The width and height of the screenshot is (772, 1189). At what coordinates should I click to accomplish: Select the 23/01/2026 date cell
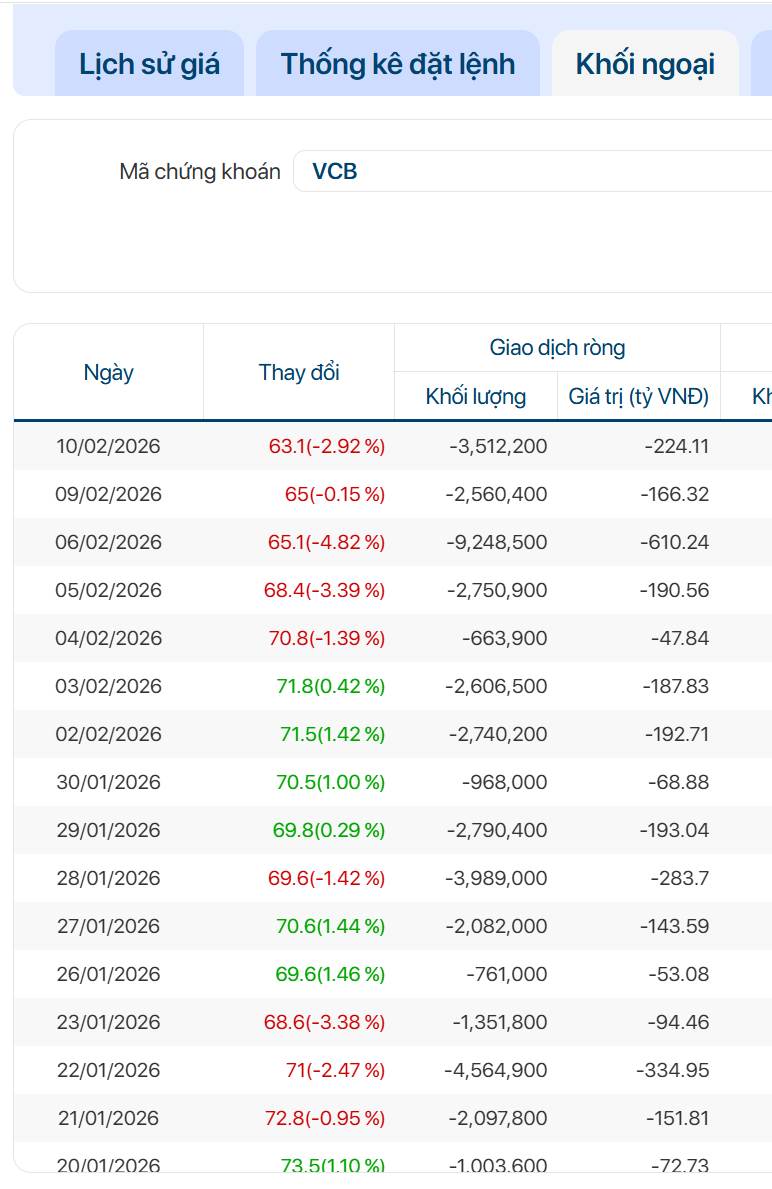pyautogui.click(x=108, y=1022)
